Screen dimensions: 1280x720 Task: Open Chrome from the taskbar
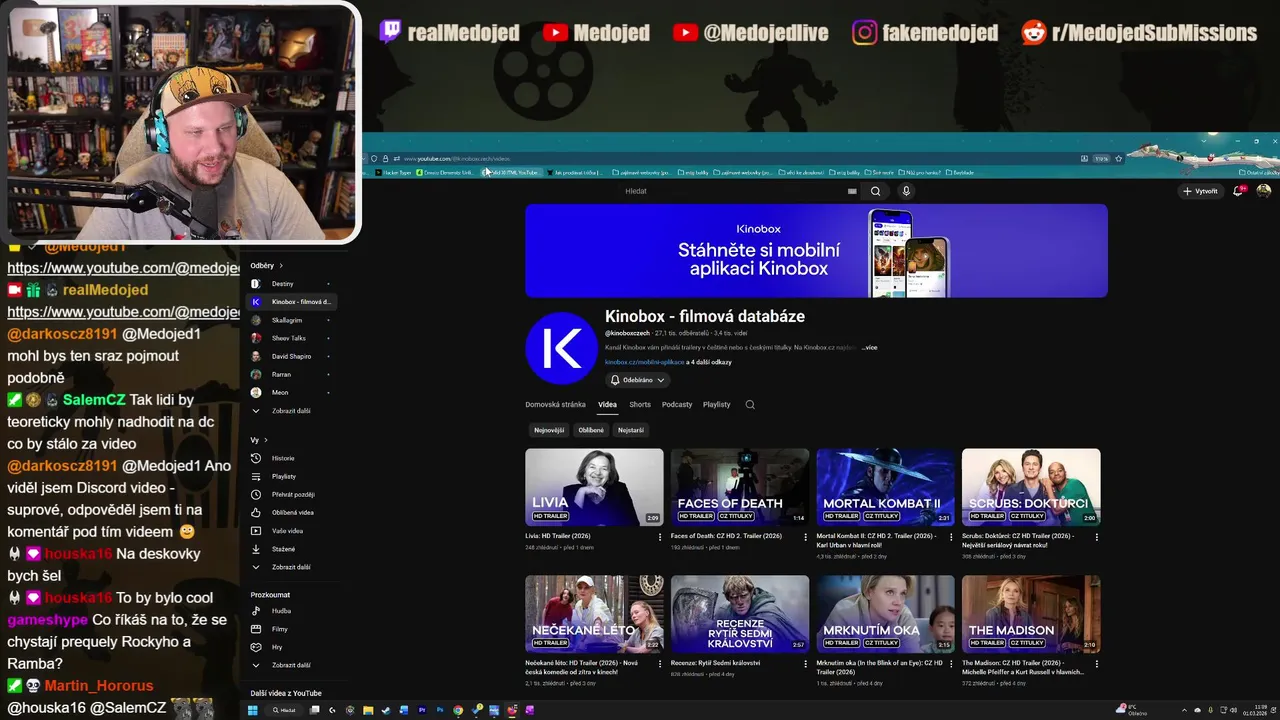pyautogui.click(x=458, y=710)
